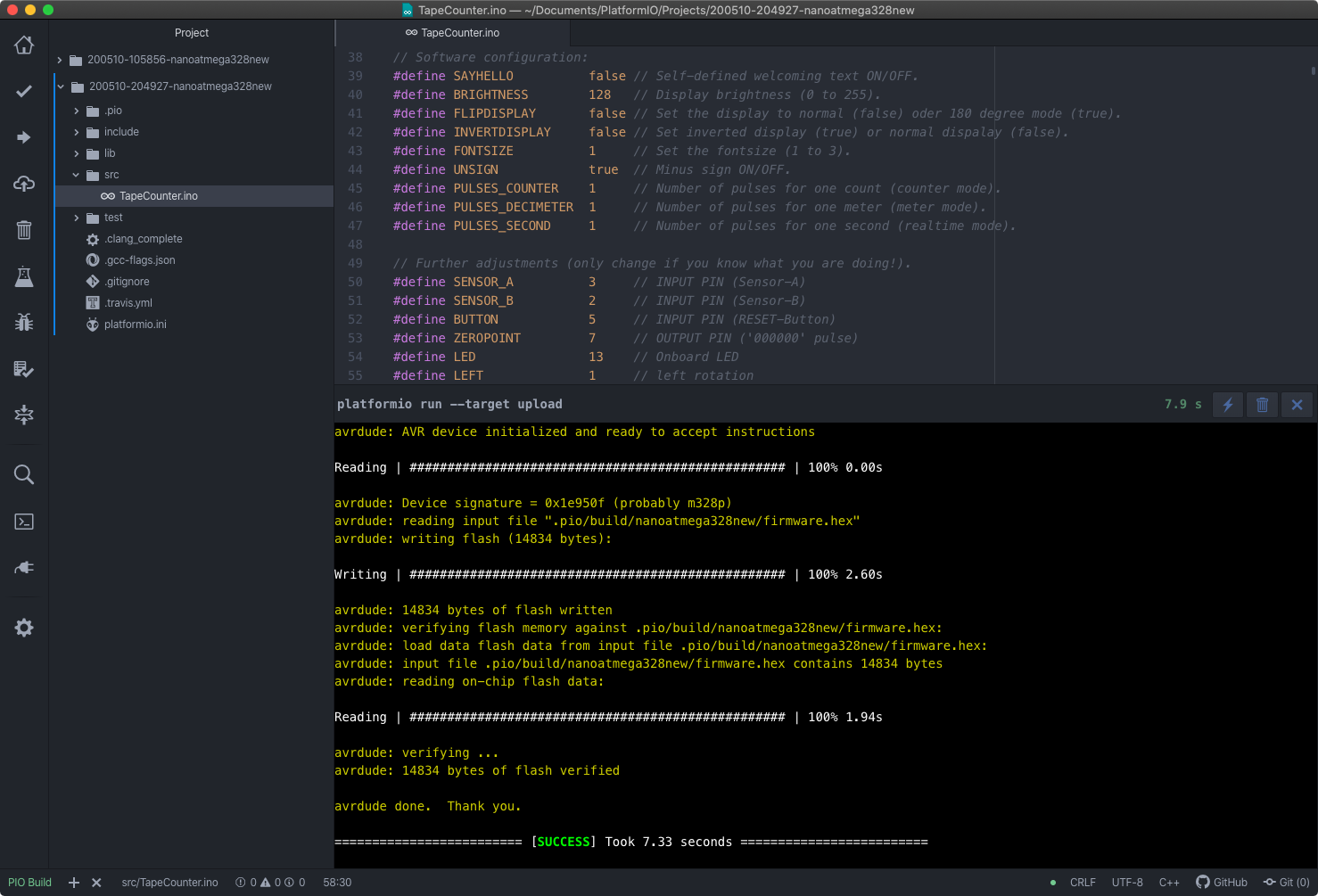This screenshot has width=1318, height=896.
Task: Click the green status dot indicator
Action: click(x=1053, y=883)
